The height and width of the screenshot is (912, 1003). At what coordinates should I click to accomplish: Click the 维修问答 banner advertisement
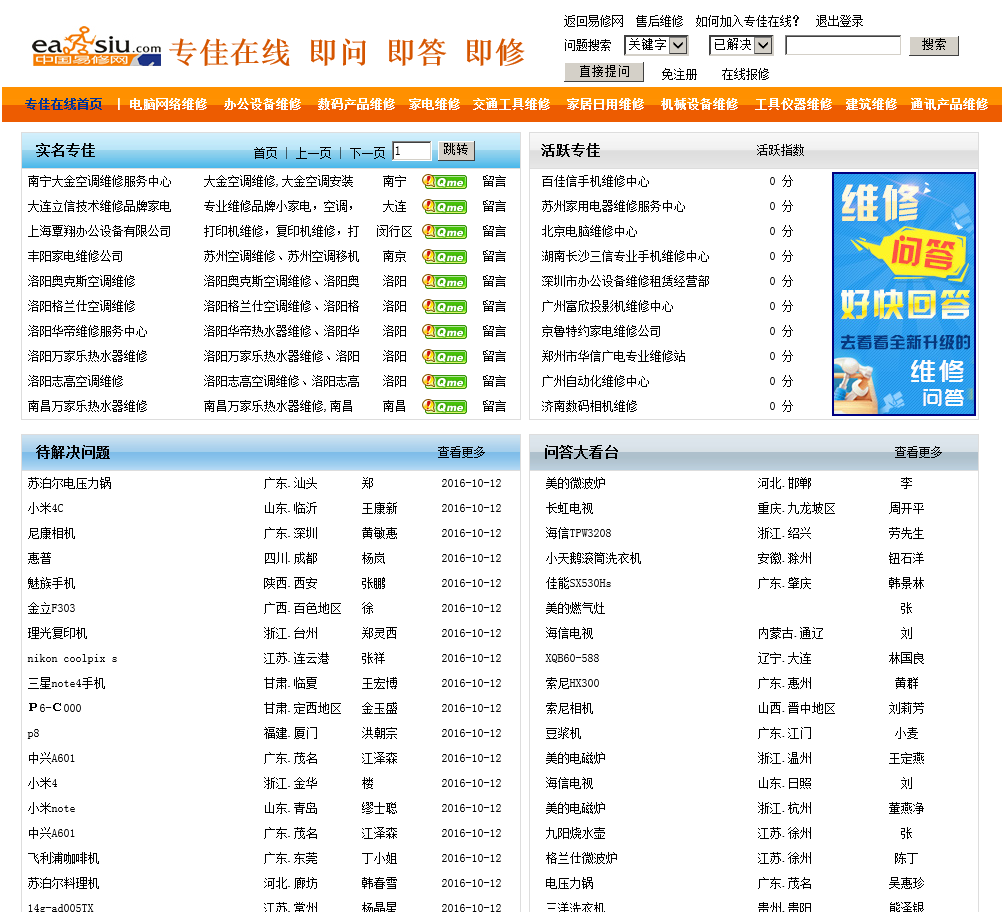click(x=904, y=294)
